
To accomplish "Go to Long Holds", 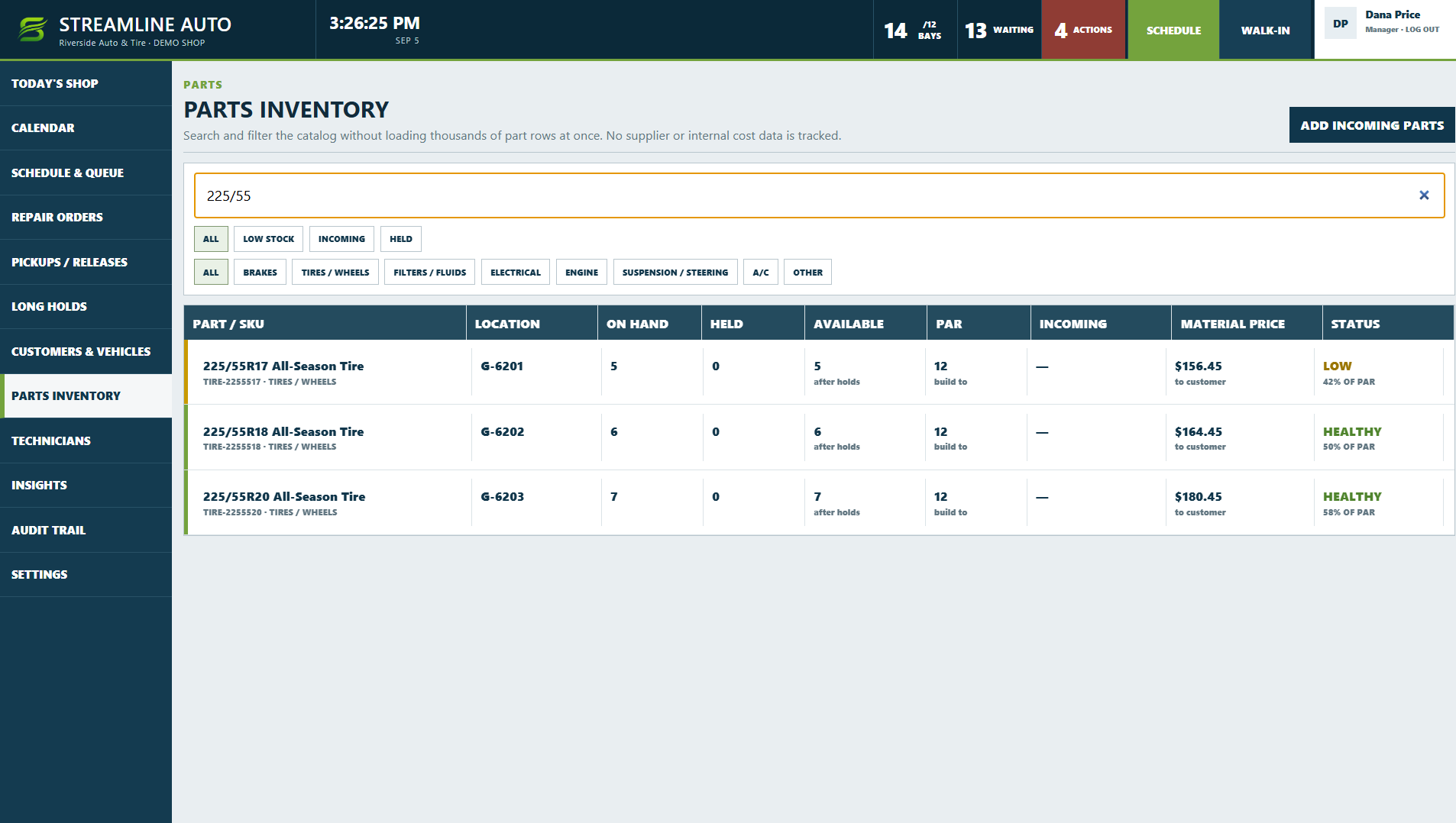I will [x=86, y=306].
